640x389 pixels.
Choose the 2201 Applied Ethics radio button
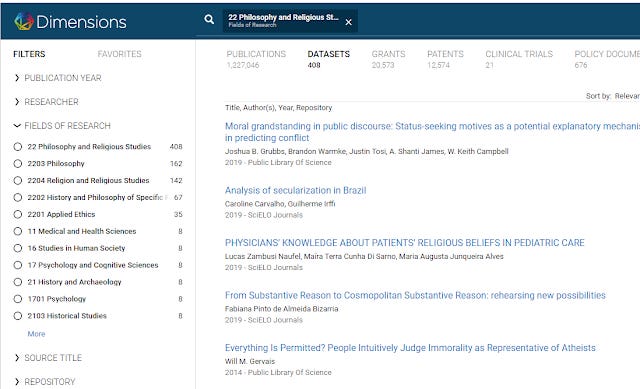click(18, 214)
